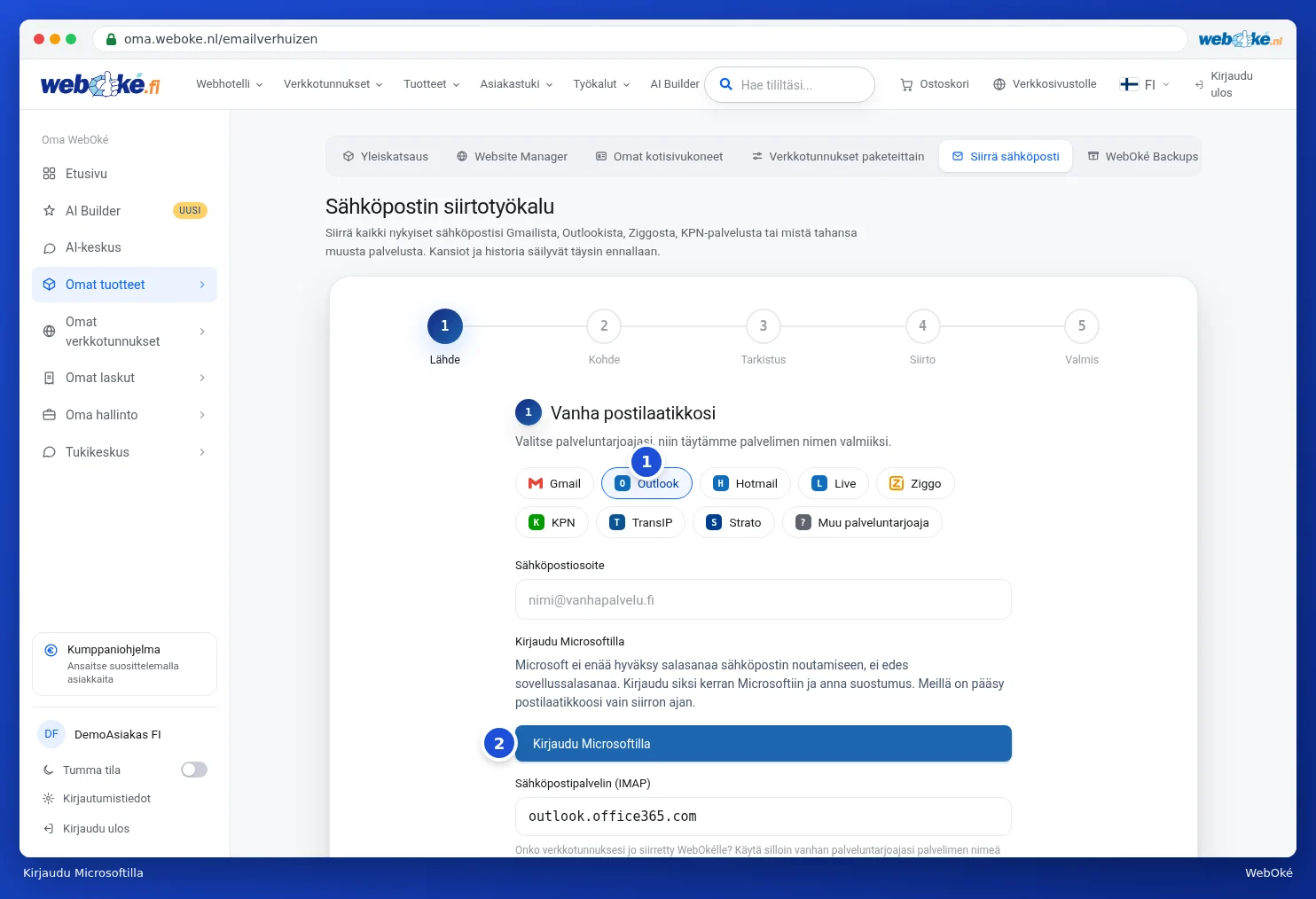Switch to the Website Manager tab
This screenshot has height=899, width=1316.
(x=512, y=156)
